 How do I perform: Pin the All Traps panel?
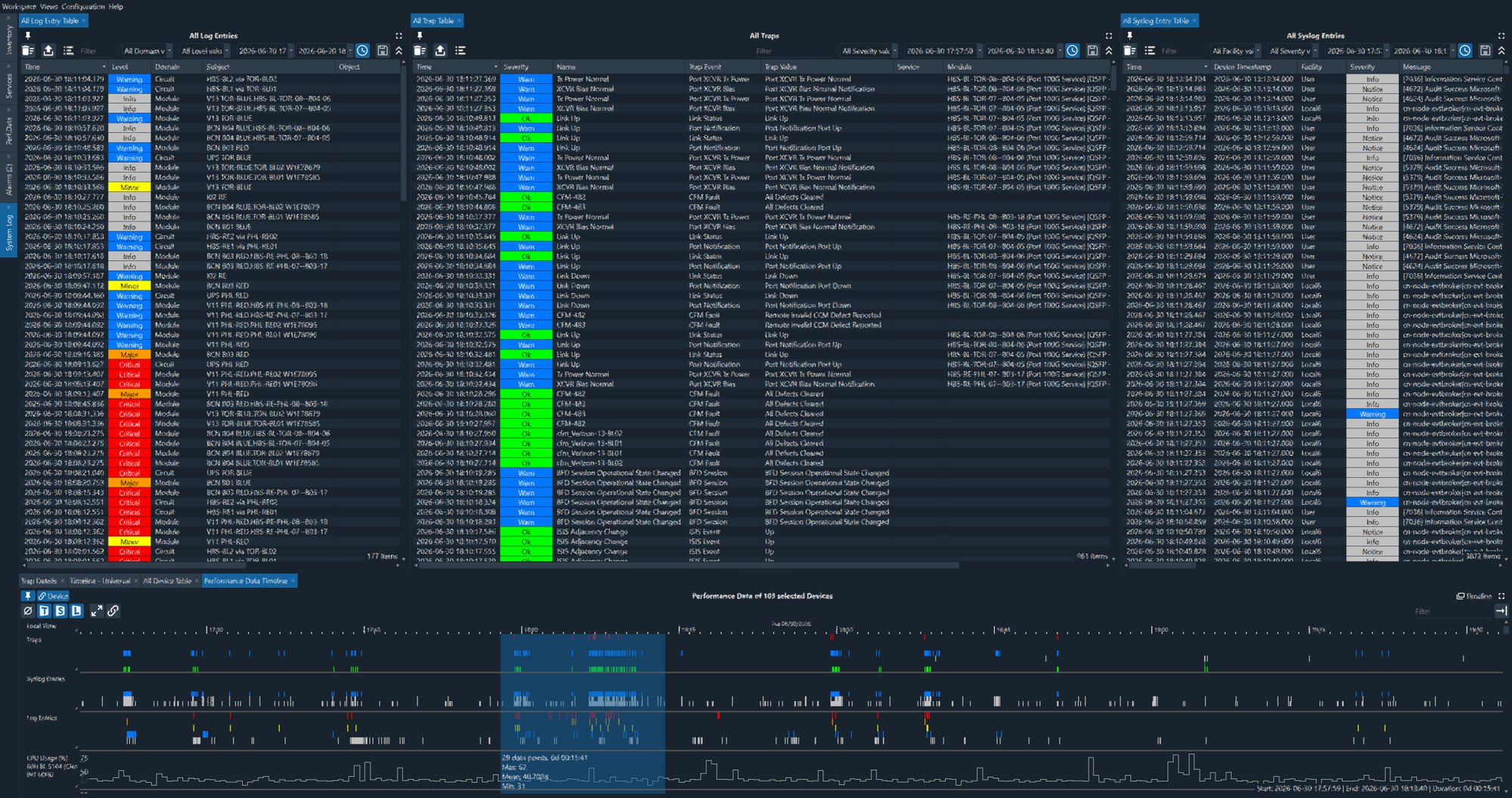420,36
